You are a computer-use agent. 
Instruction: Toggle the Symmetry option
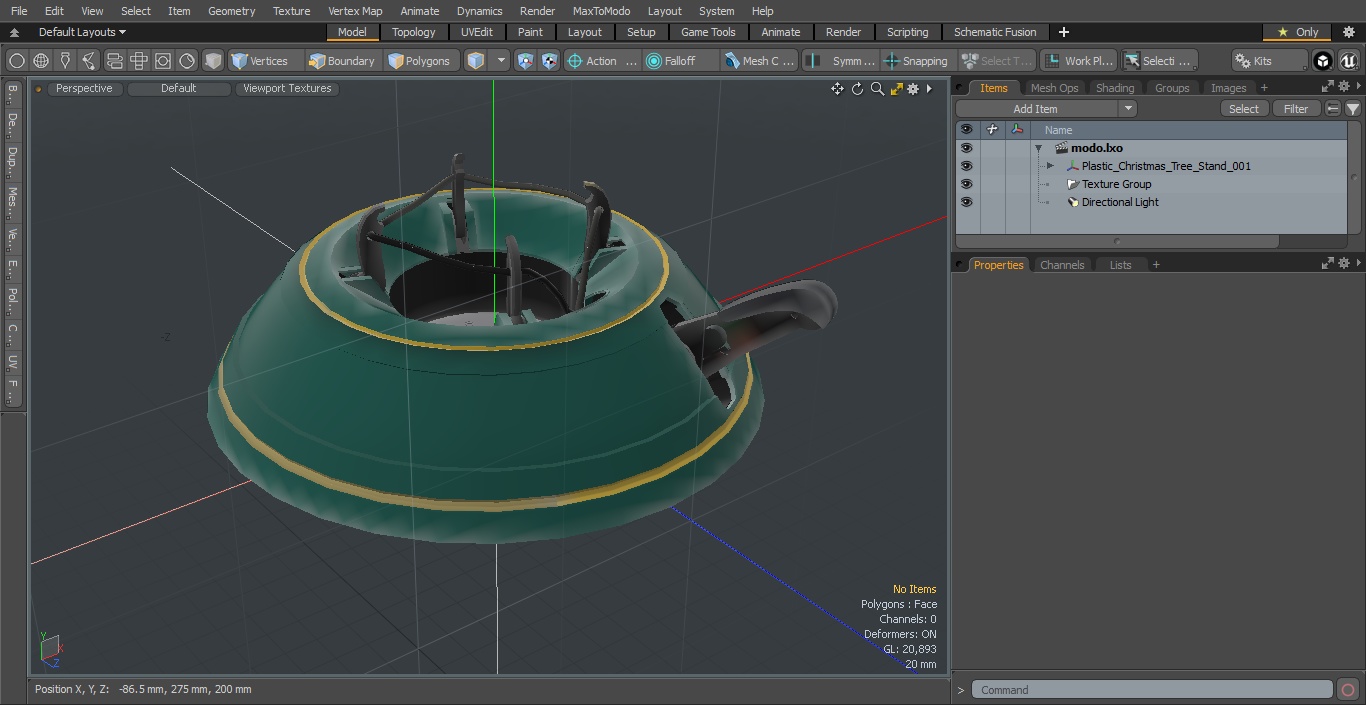pos(841,61)
